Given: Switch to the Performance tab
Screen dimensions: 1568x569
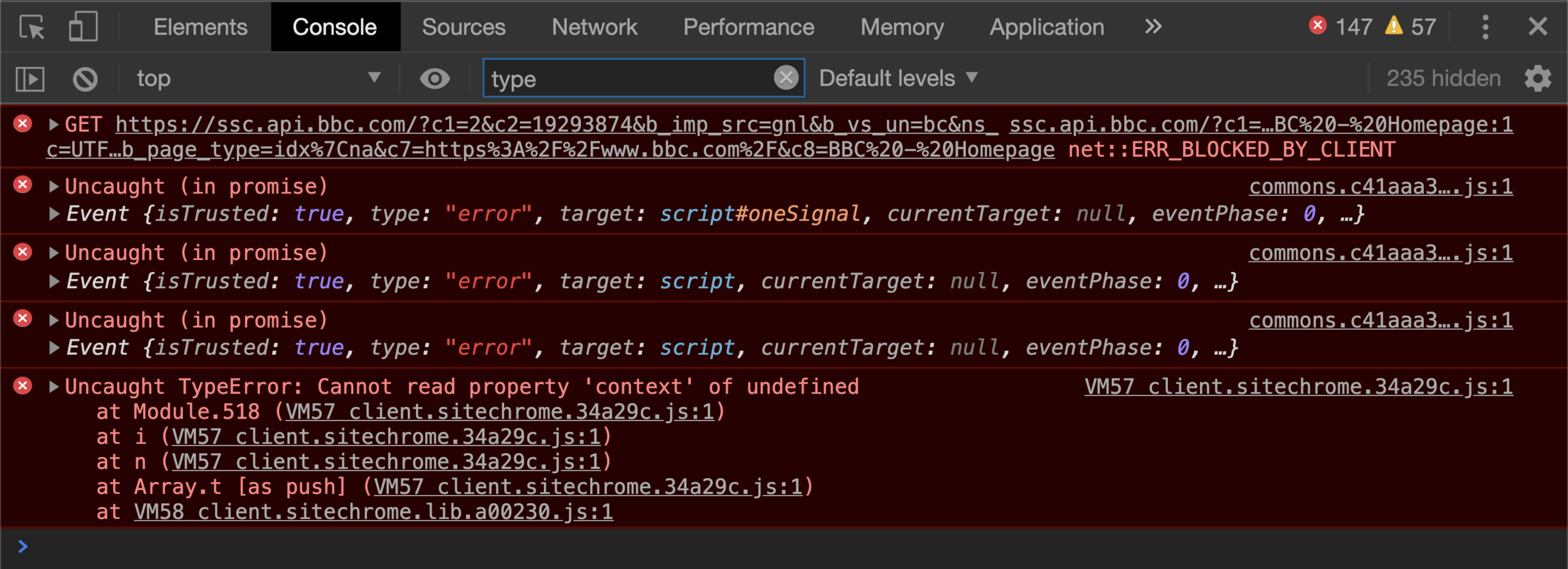Looking at the screenshot, I should coord(748,27).
